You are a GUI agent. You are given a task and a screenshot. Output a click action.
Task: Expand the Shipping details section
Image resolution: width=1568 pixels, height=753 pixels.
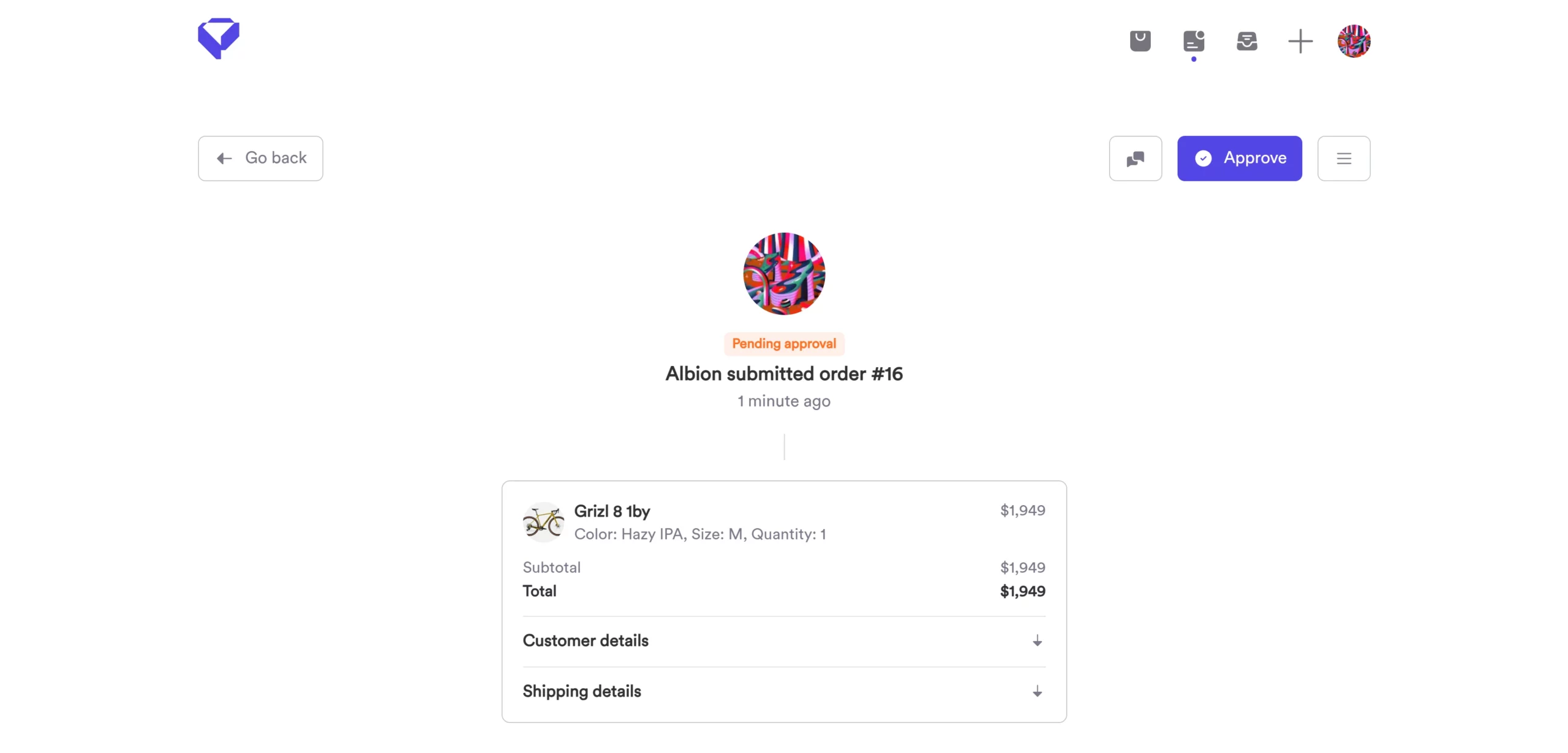pyautogui.click(x=582, y=691)
